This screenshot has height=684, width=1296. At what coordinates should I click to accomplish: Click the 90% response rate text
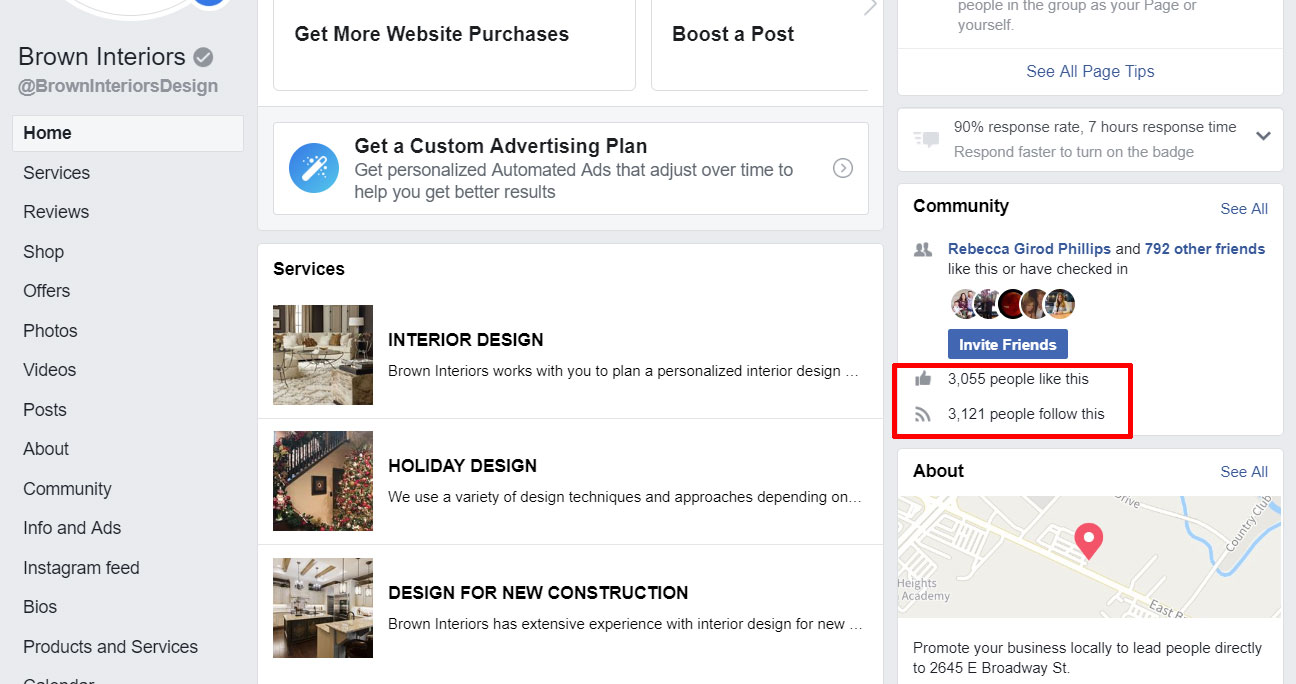pos(1095,127)
